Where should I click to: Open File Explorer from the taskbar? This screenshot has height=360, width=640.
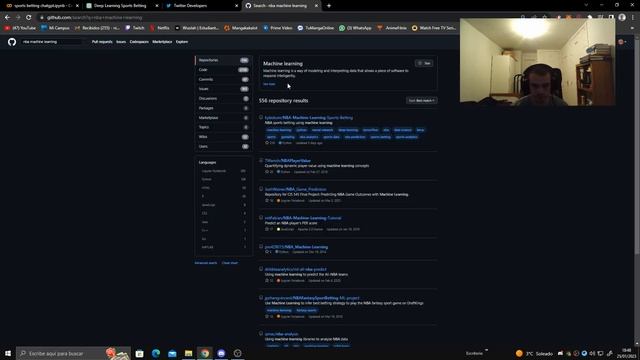[x=189, y=353]
